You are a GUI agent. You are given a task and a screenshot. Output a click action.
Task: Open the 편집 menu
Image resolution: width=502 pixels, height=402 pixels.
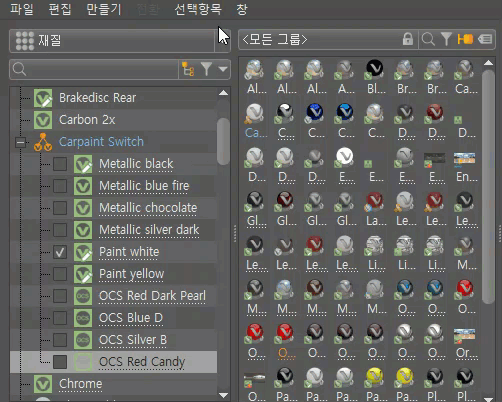60,9
